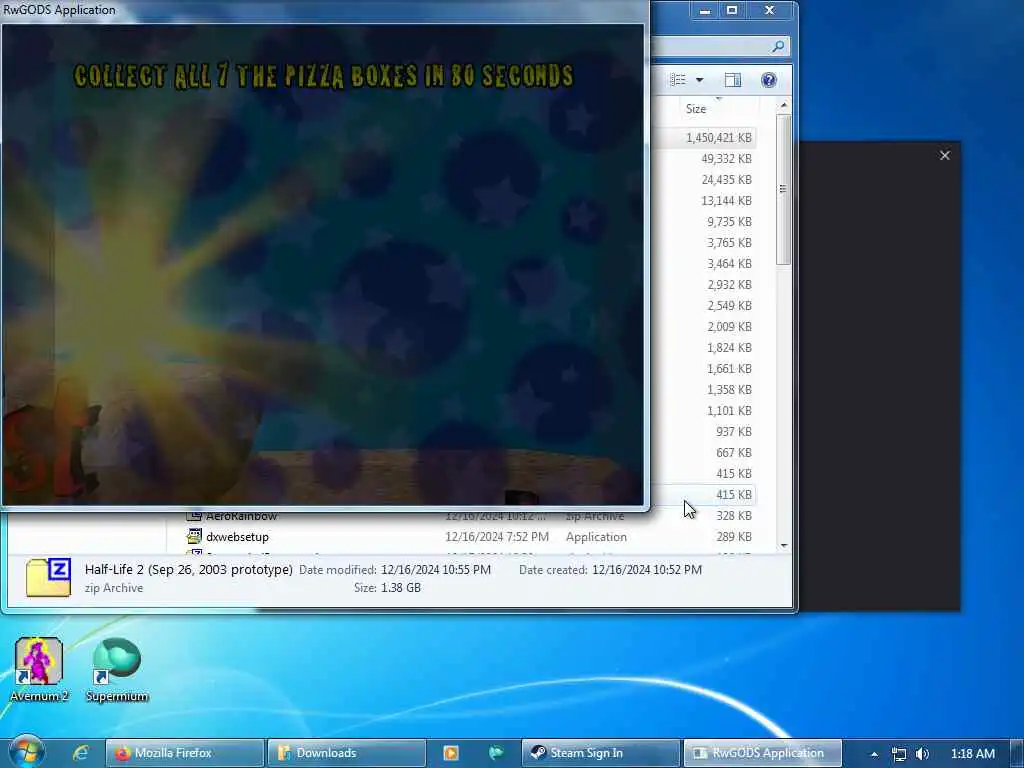Screen dimensions: 1024x768
Task: Open the Windows Start menu orb
Action: tap(27, 751)
